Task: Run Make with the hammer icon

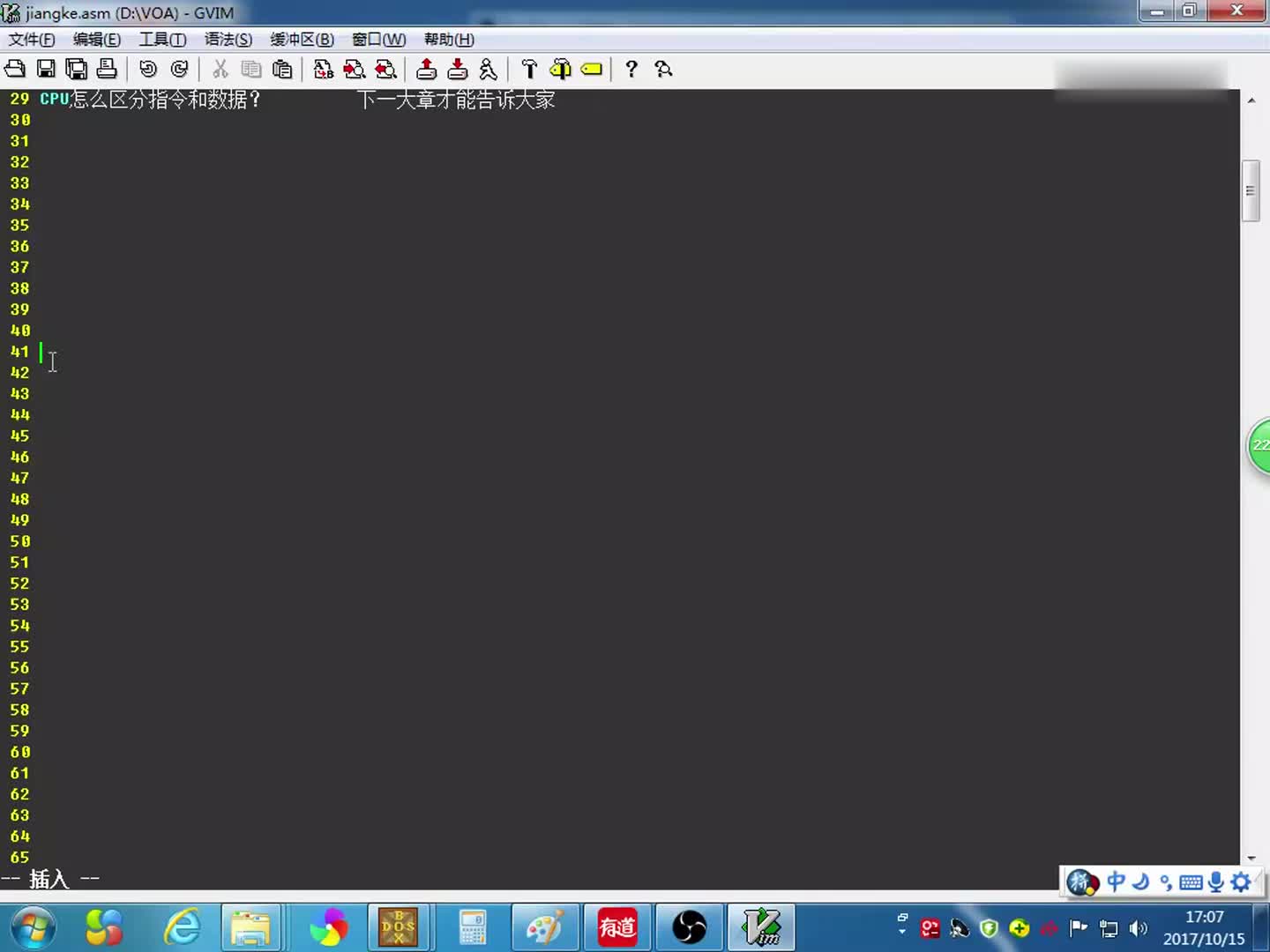Action: [x=529, y=69]
